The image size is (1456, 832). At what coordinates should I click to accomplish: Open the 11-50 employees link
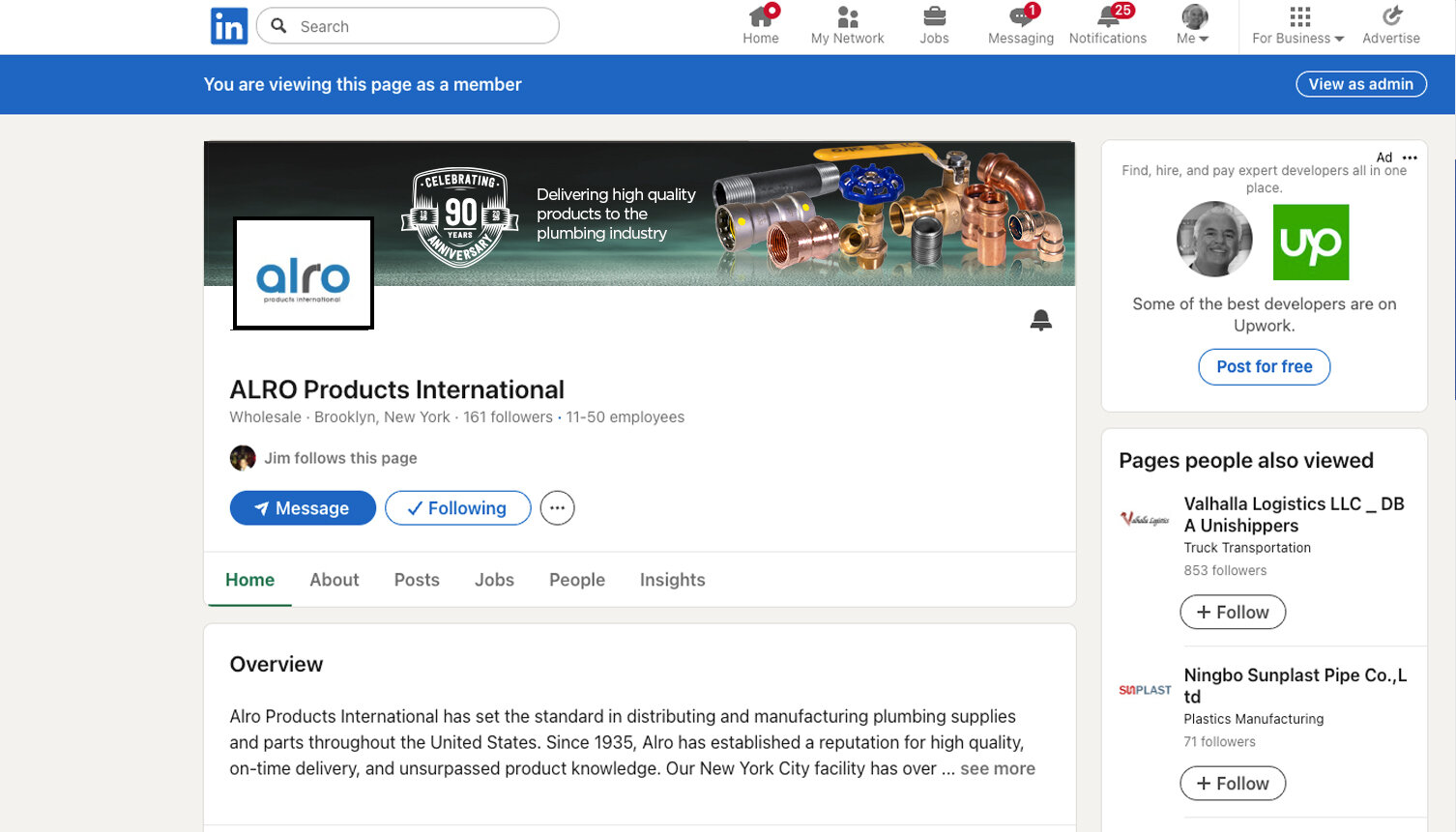click(x=626, y=417)
